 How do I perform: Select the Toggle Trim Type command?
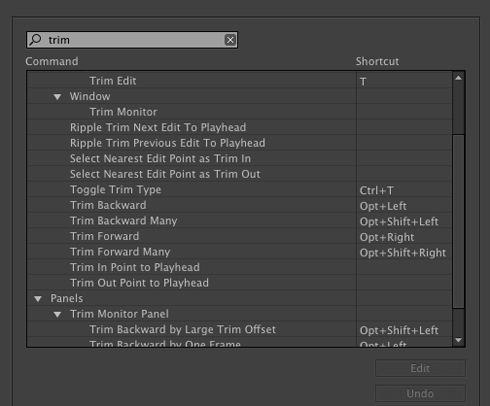116,190
